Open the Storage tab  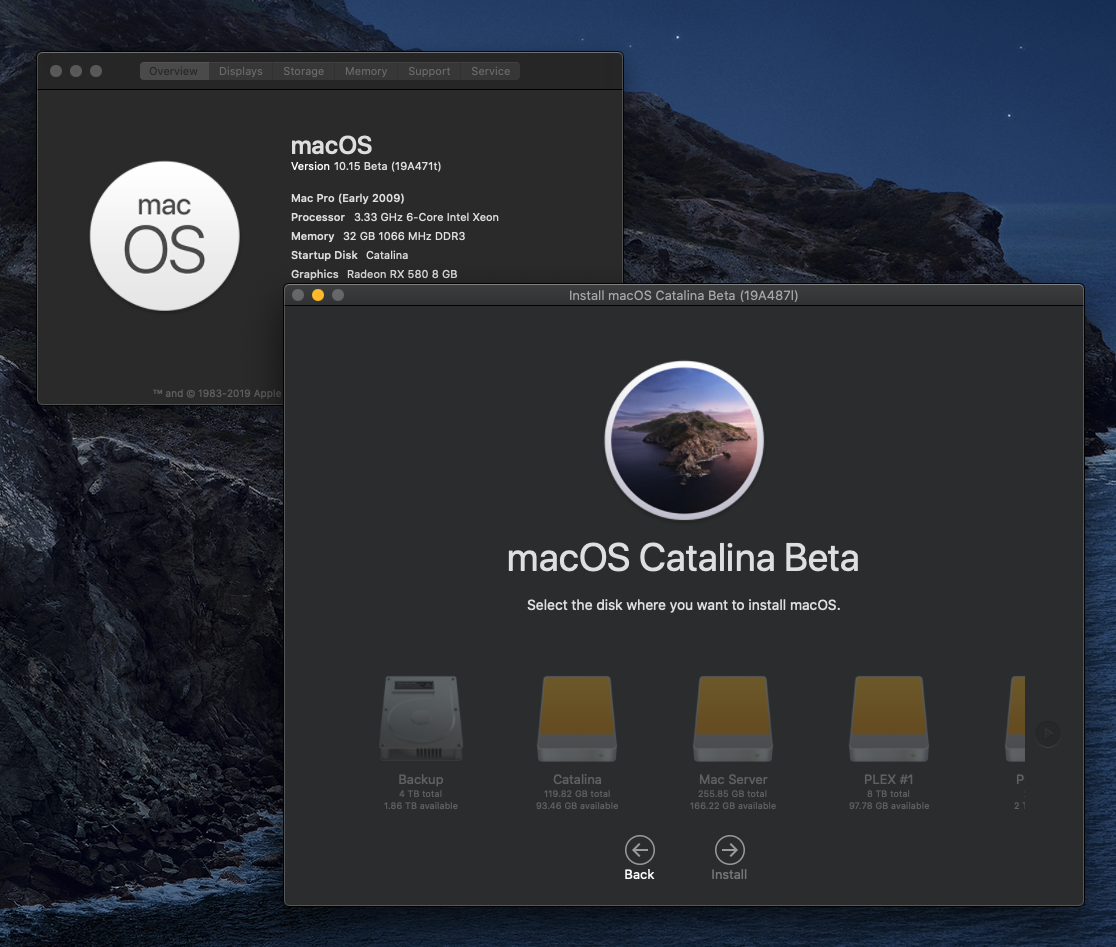[x=303, y=71]
